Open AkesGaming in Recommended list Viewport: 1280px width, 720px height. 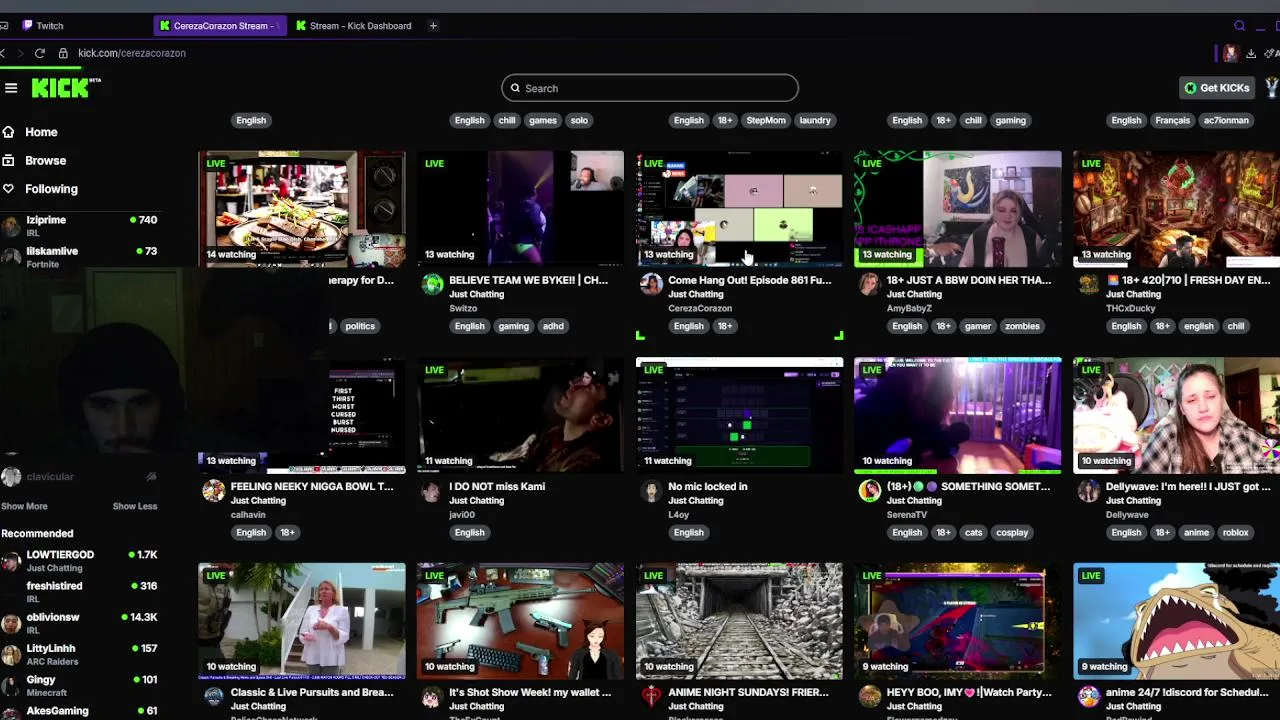[x=80, y=711]
